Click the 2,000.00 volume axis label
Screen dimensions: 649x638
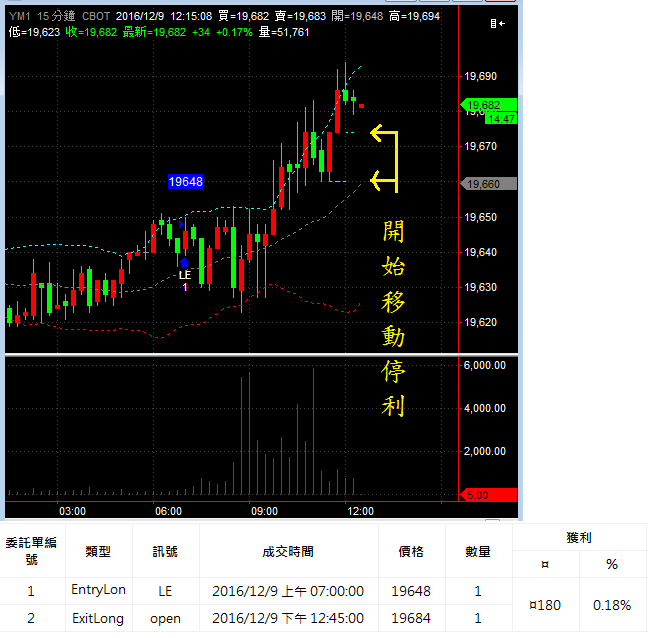tap(485, 451)
